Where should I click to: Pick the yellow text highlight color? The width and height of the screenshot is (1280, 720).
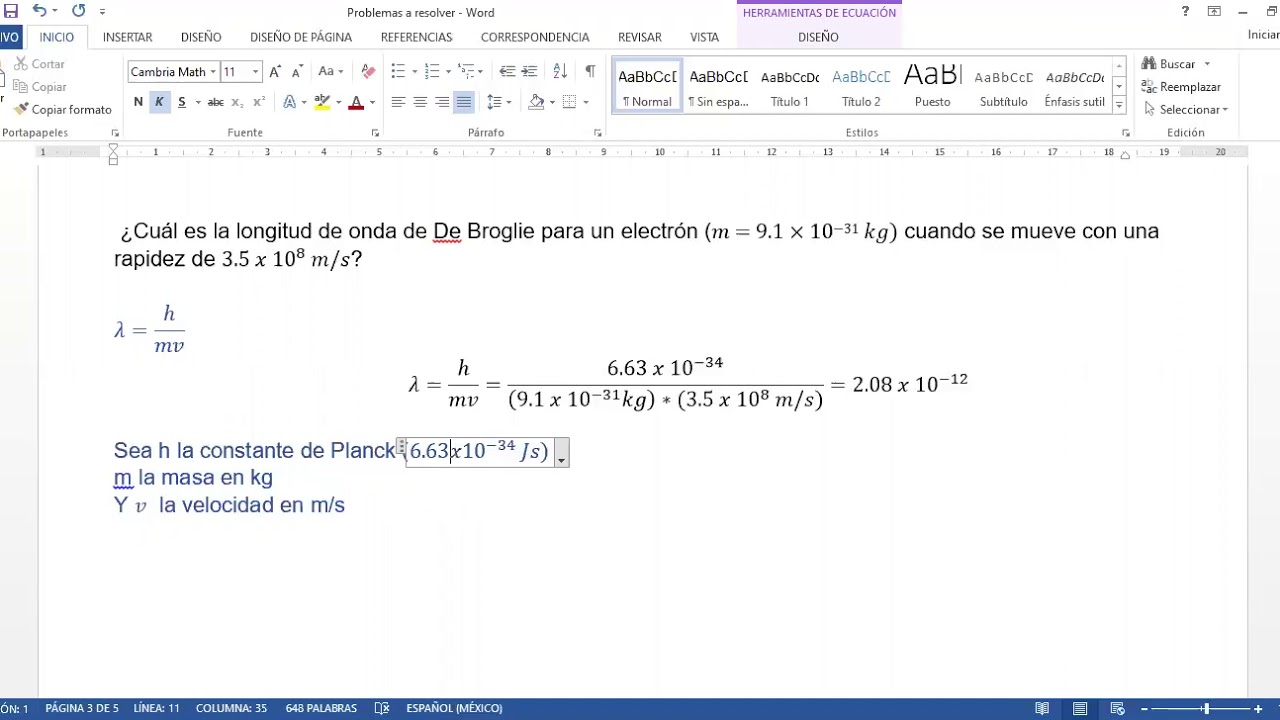[x=322, y=102]
